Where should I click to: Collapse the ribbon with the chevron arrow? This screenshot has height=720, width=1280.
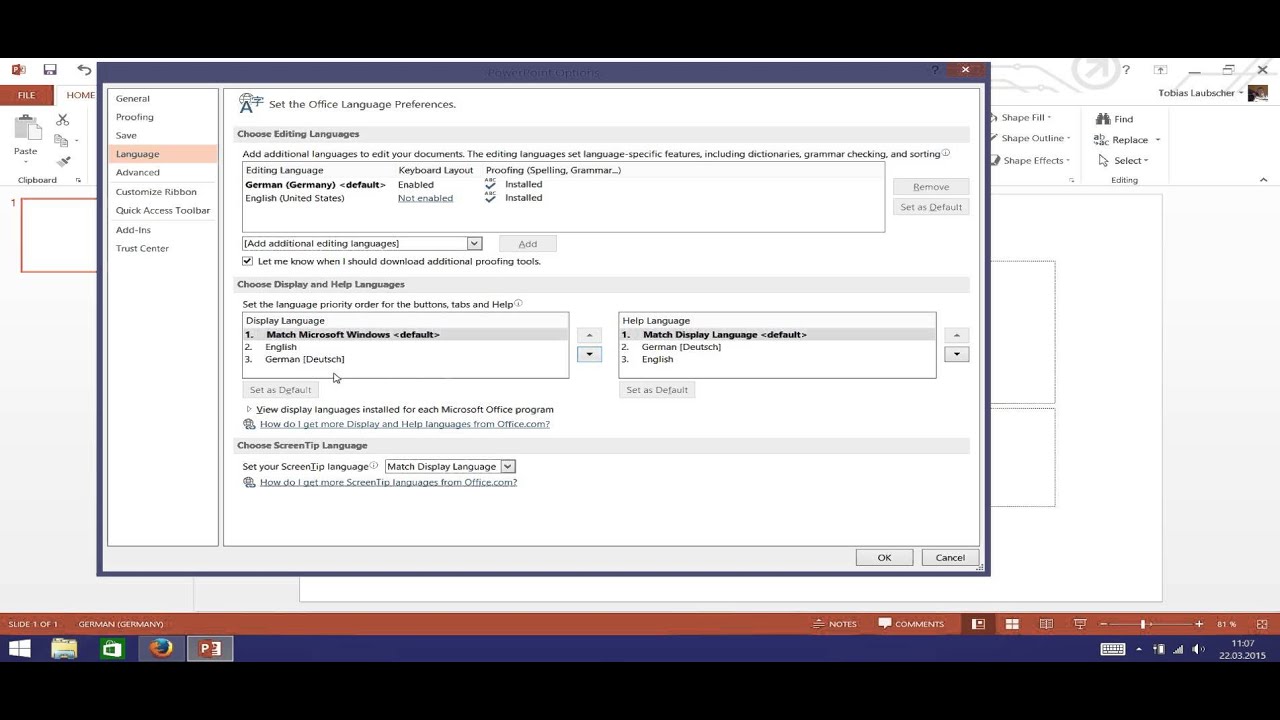(1263, 180)
